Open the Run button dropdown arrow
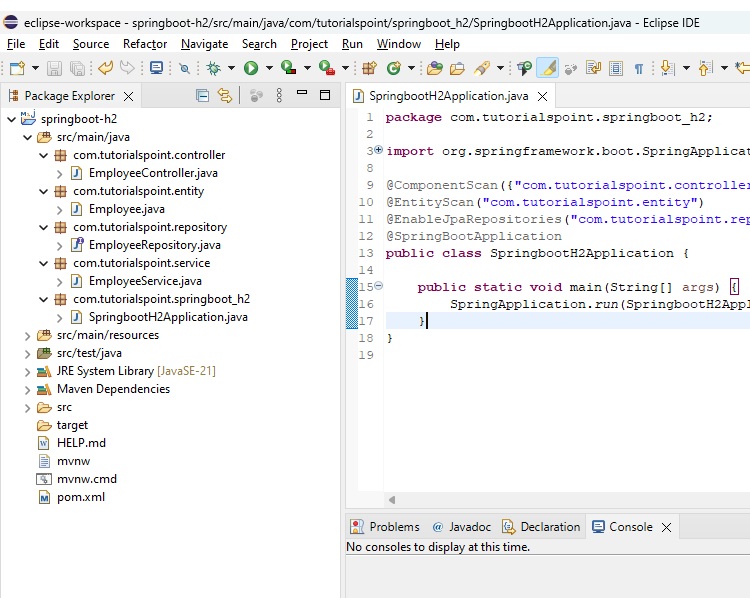Screen dimensions: 750x598 [267, 68]
